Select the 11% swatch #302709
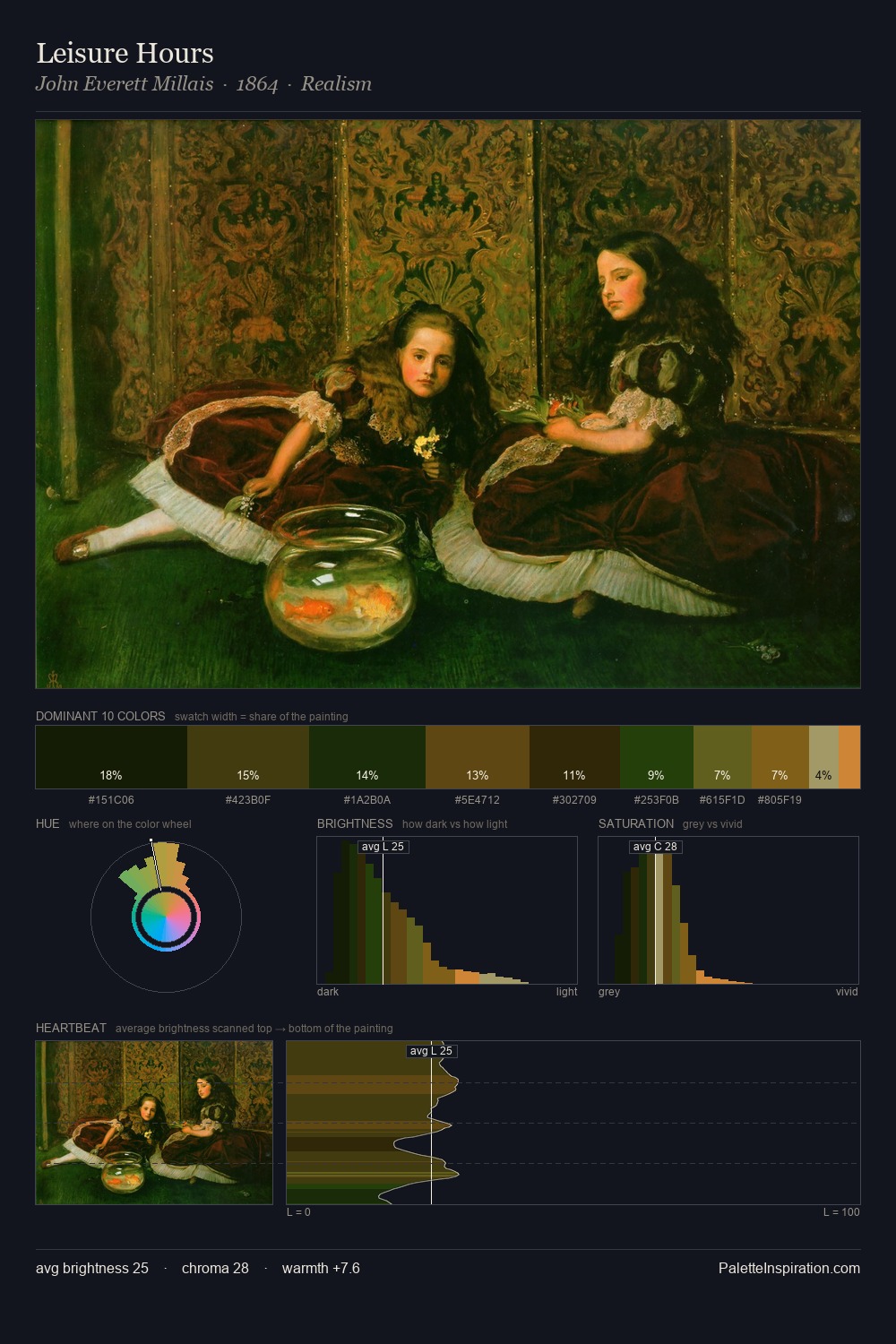Image resolution: width=896 pixels, height=1344 pixels. 574,757
